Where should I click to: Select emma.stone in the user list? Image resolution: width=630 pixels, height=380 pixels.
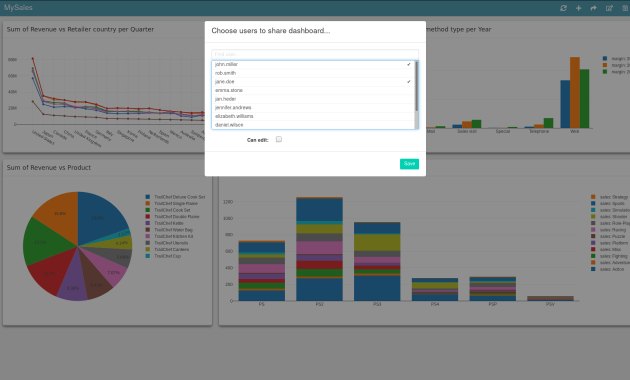(313, 90)
